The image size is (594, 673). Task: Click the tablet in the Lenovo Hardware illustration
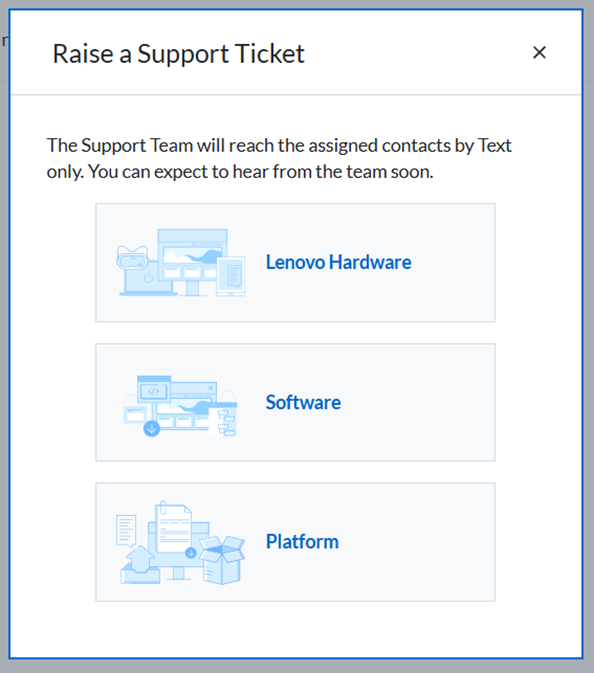coord(231,276)
